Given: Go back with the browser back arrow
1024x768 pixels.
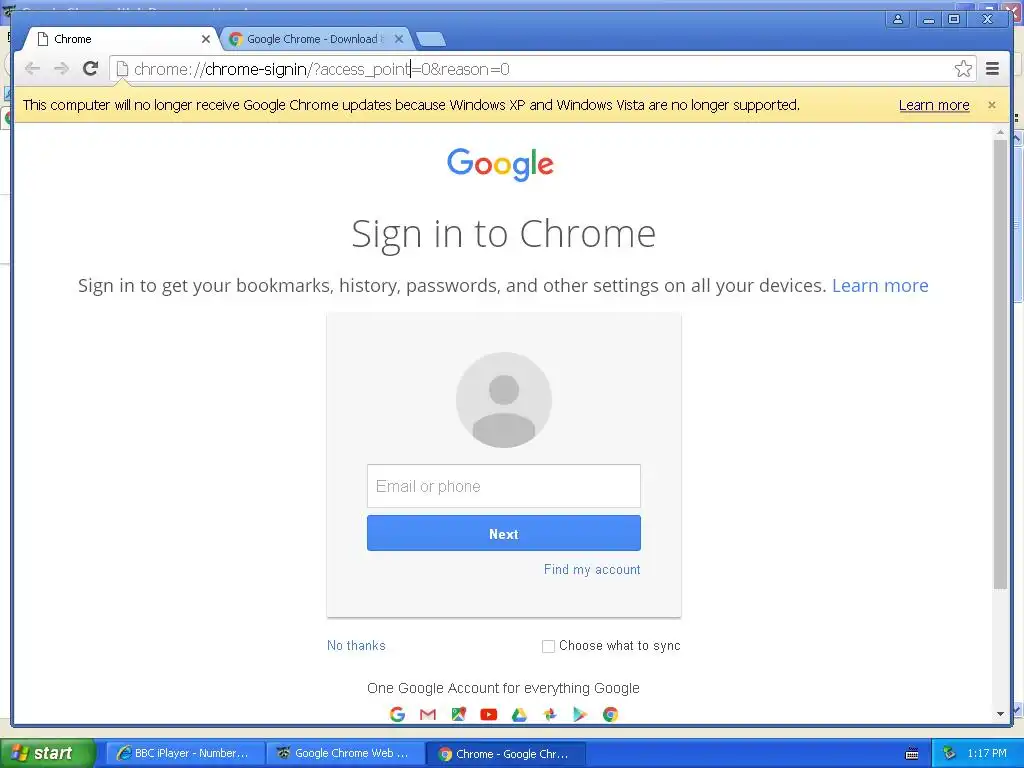Looking at the screenshot, I should [x=33, y=69].
